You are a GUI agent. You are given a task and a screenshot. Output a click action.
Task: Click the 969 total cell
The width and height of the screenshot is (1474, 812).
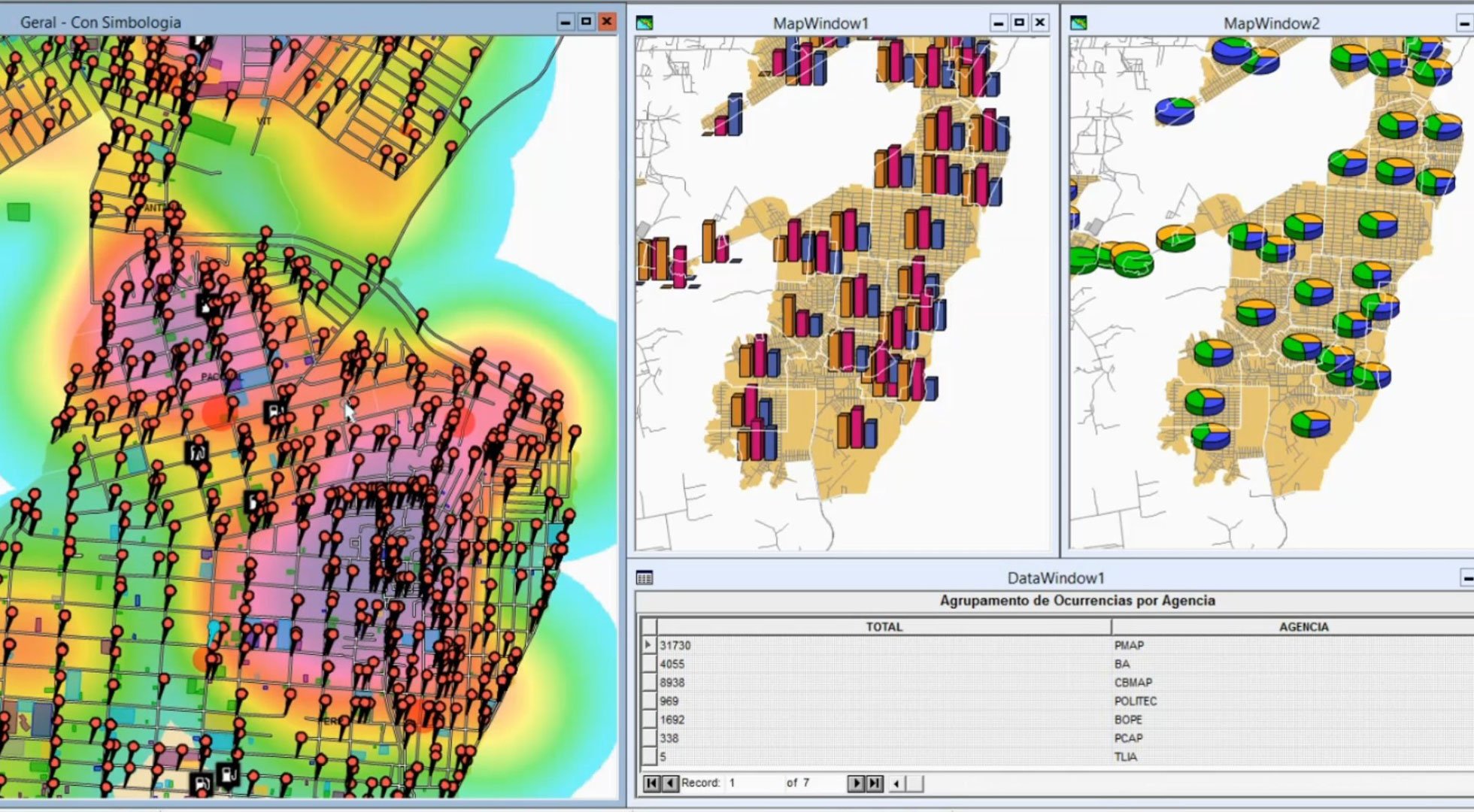coord(884,701)
